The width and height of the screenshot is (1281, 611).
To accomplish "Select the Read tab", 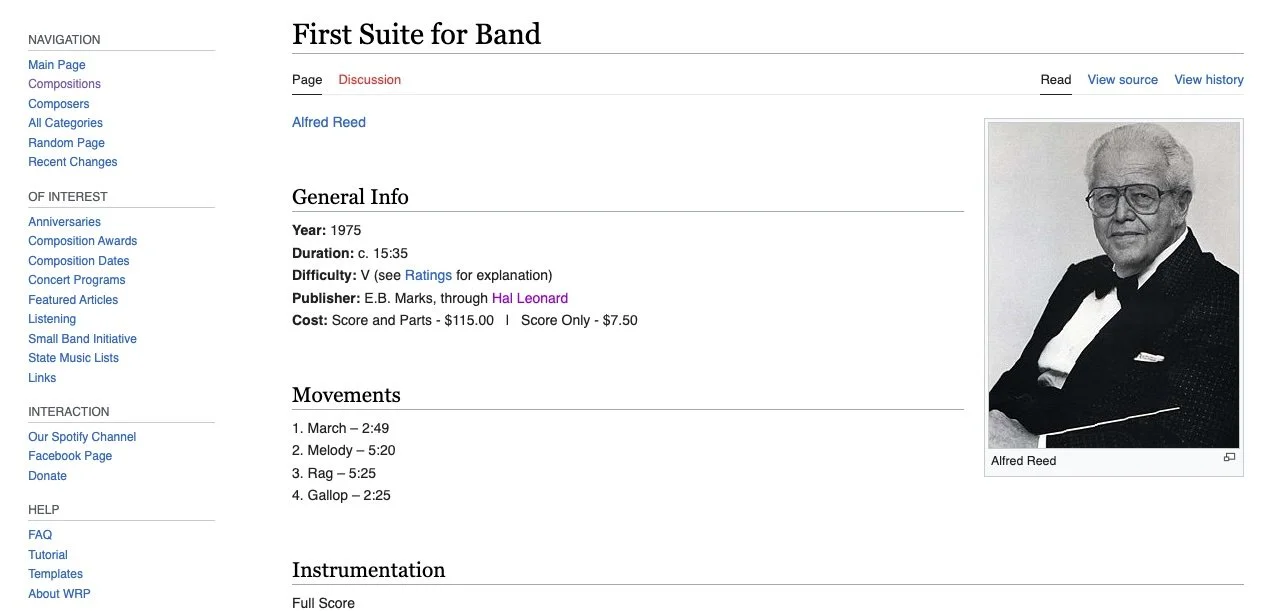I will point(1055,80).
